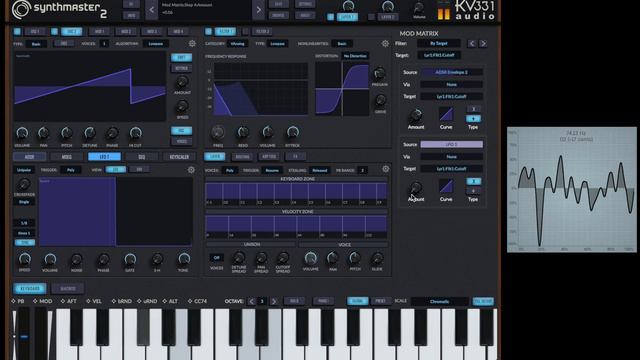Toggle Layer 1 enable square
Viewport: 640px width, 360px height.
pyautogui.click(x=331, y=17)
